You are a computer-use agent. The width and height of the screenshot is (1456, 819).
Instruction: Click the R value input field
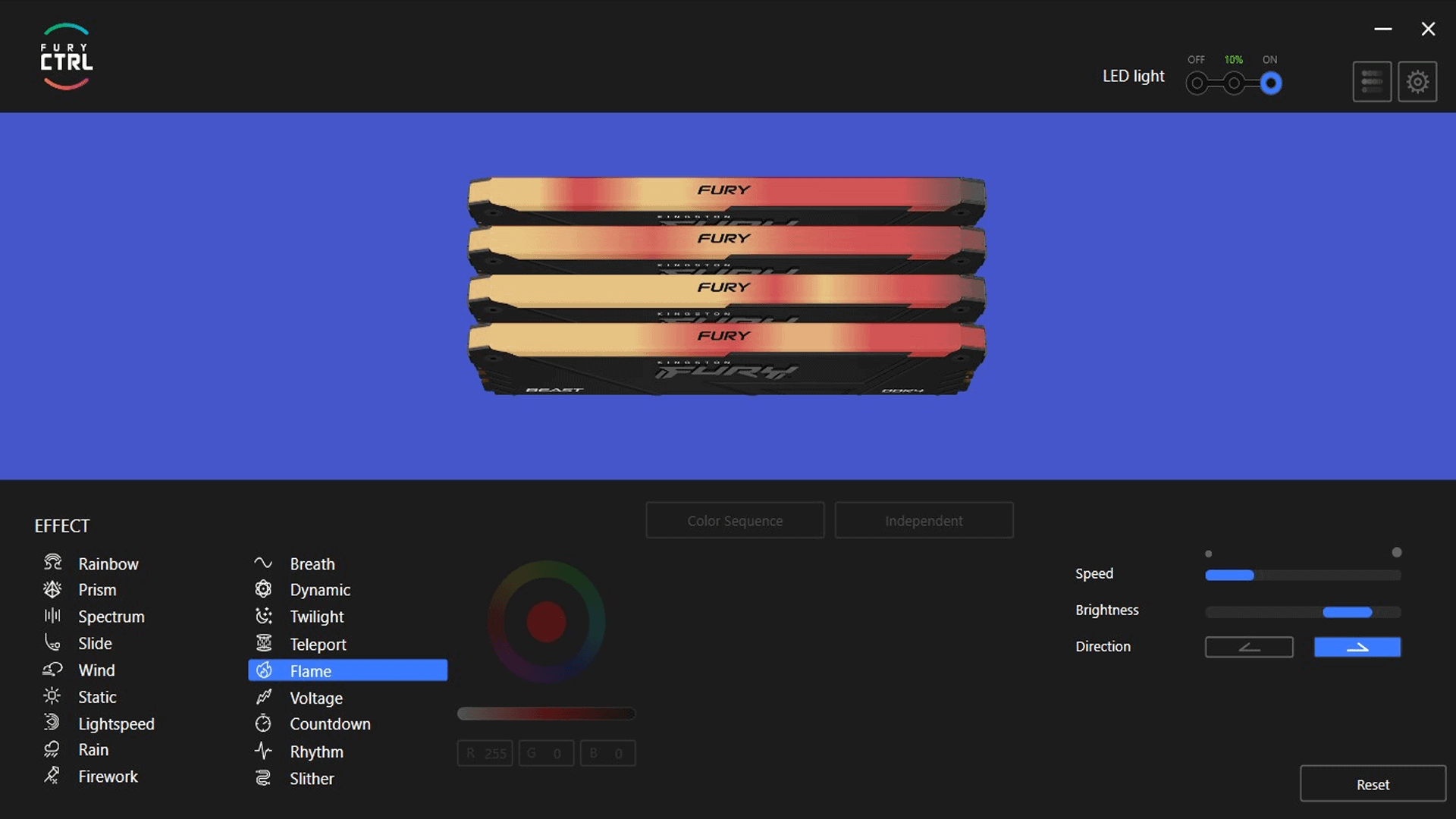(485, 753)
